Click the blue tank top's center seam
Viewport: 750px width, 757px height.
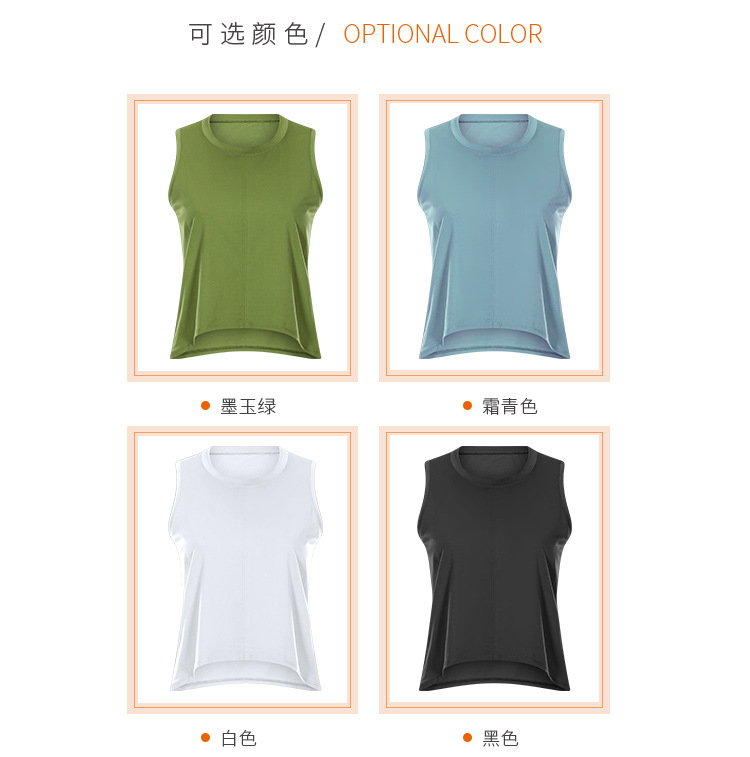(492, 241)
